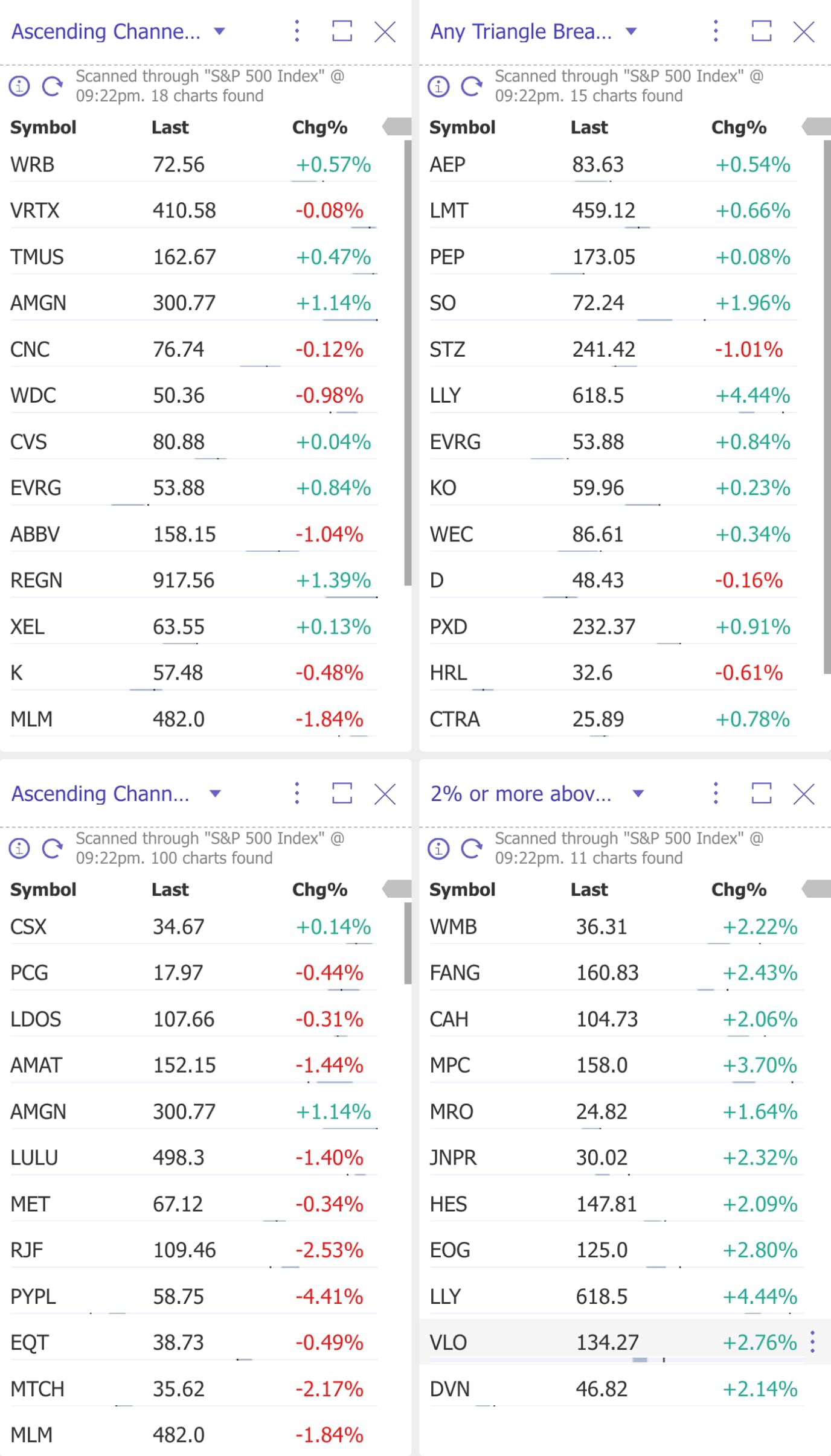Sort by the Chg% column header
The image size is (831, 1456).
coord(320,127)
